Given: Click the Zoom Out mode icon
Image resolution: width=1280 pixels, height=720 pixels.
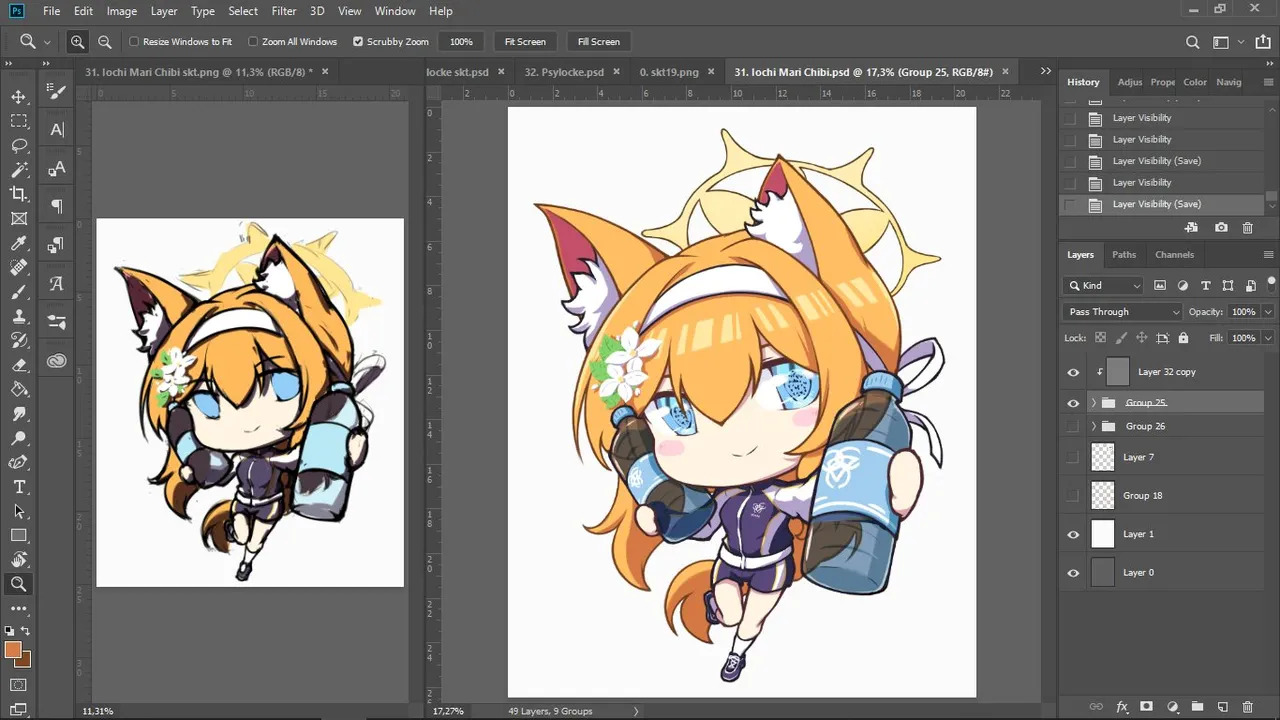Looking at the screenshot, I should click(104, 42).
